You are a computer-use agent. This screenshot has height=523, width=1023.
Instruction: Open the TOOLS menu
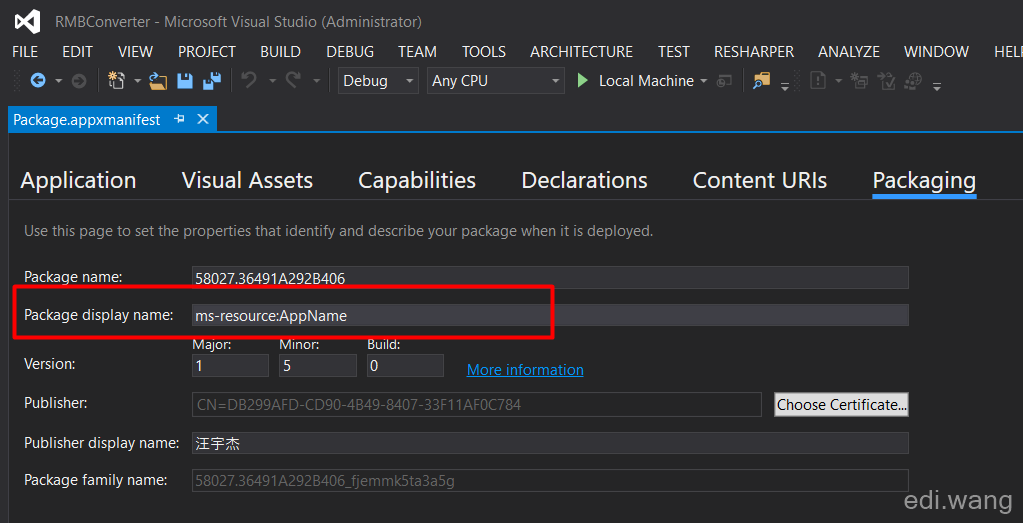[x=484, y=52]
